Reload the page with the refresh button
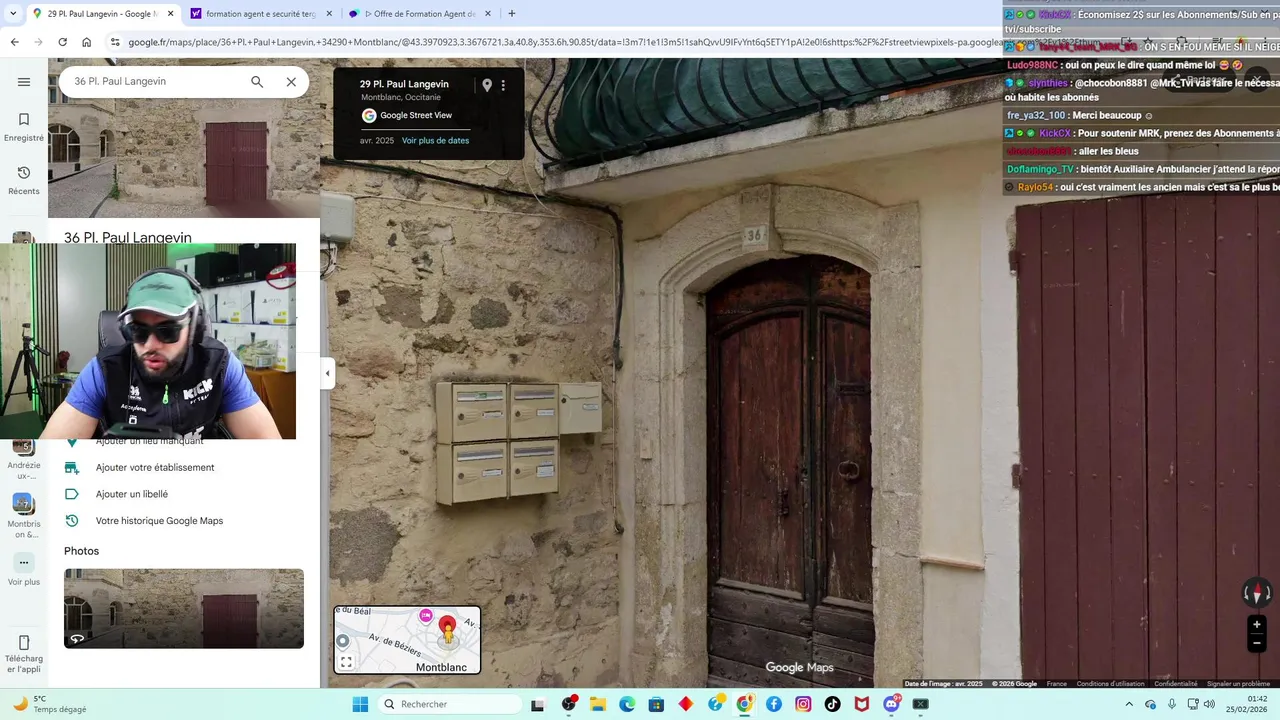This screenshot has width=1280, height=720. (62, 42)
